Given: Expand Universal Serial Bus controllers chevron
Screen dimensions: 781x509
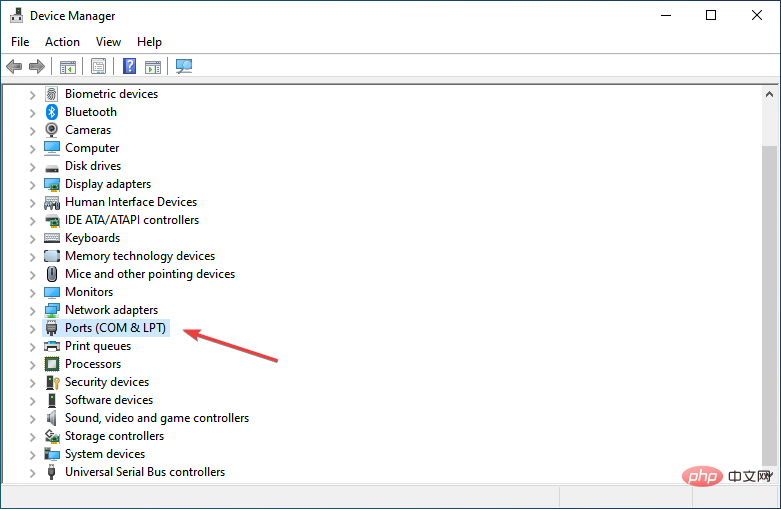Looking at the screenshot, I should point(32,473).
